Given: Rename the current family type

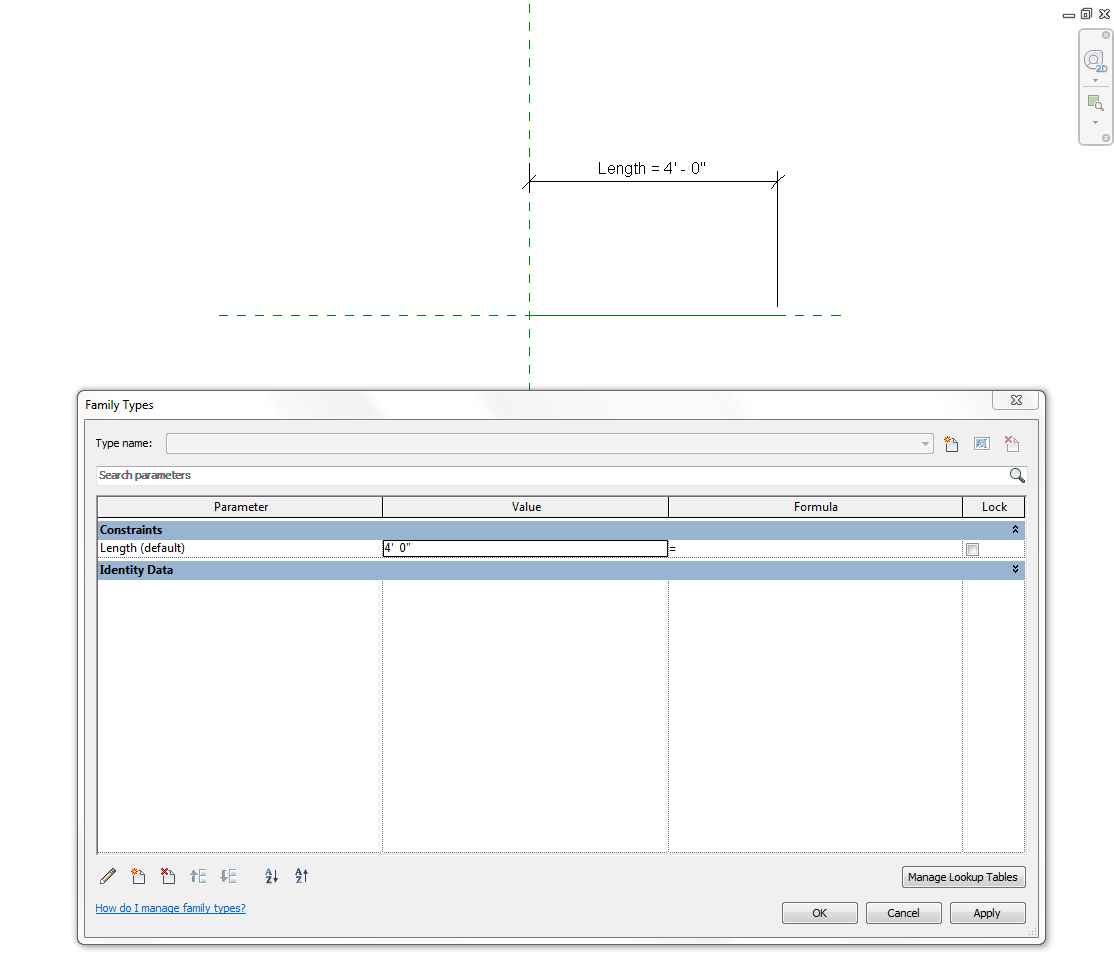Looking at the screenshot, I should tap(981, 443).
